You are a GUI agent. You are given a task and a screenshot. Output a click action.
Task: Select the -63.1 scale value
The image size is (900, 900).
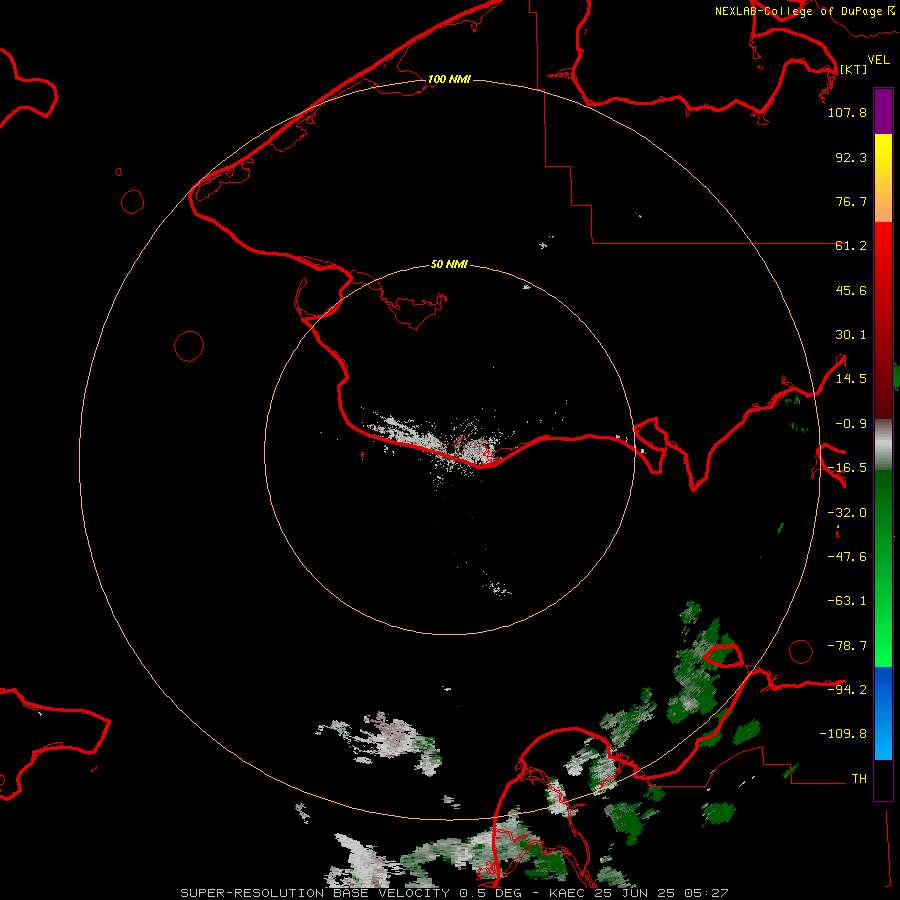[x=847, y=601]
